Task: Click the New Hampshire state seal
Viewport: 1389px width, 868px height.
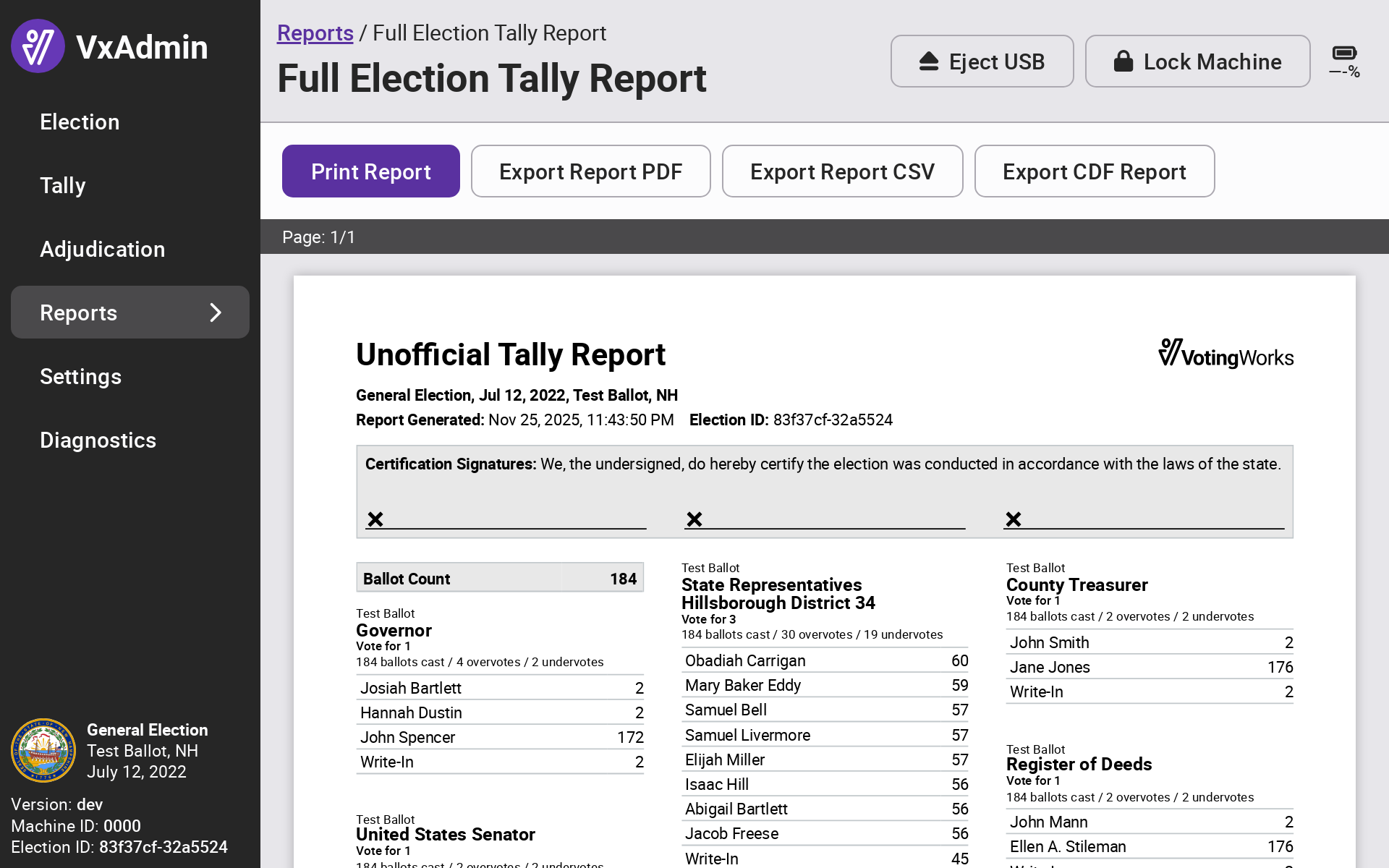Action: pos(43,750)
